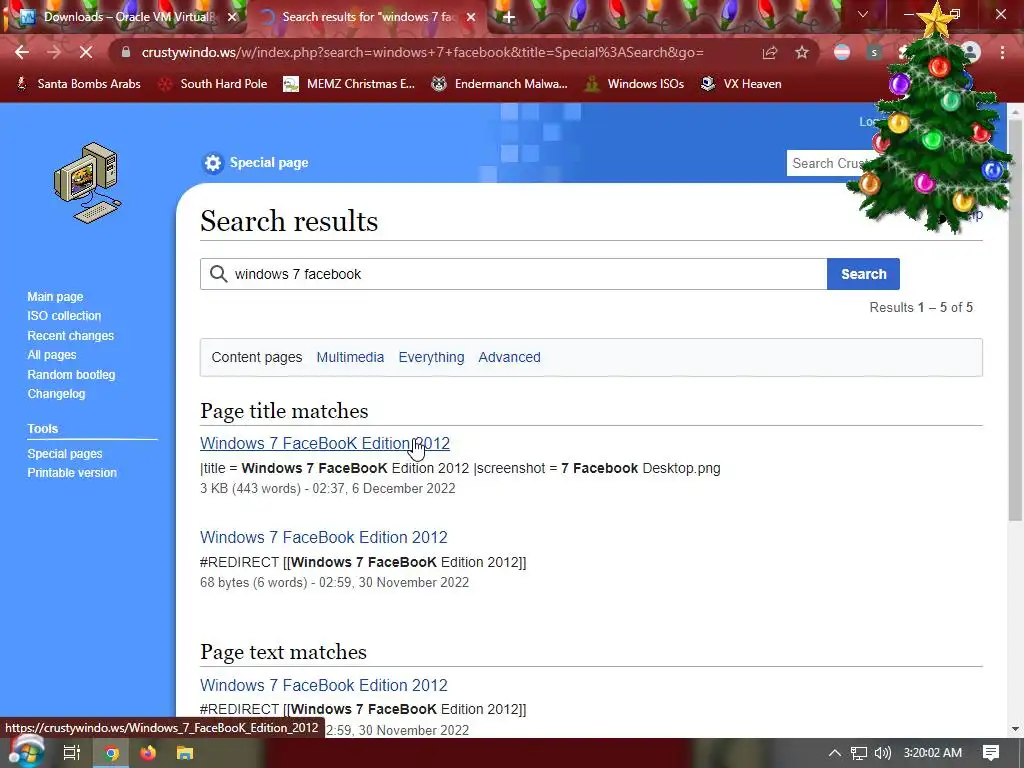Viewport: 1024px width, 768px height.
Task: Click the site computer logo
Action: click(x=88, y=182)
